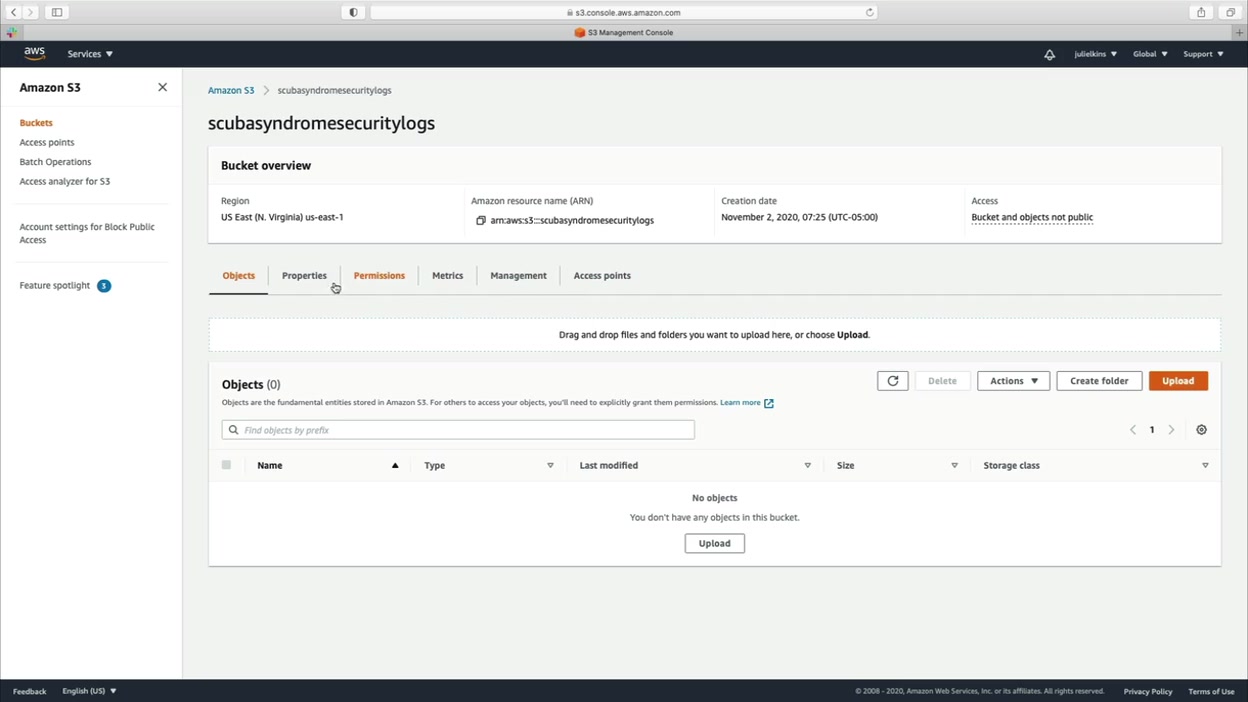Click the page number 1 indicator
Viewport: 1248px width, 702px height.
(1152, 430)
